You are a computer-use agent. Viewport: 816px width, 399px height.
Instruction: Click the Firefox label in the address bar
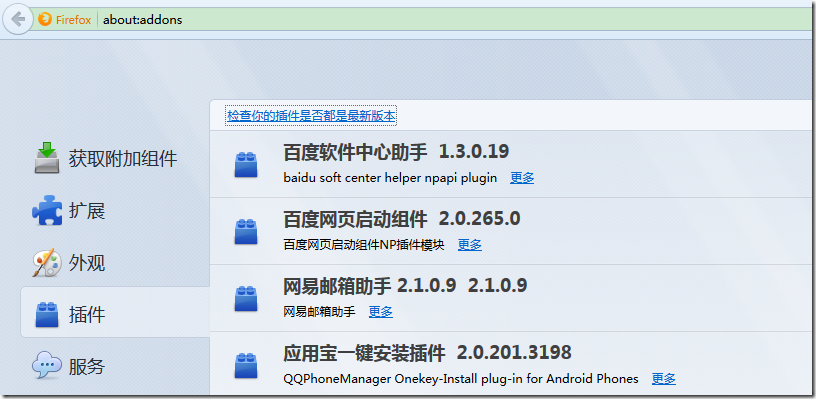[73, 20]
